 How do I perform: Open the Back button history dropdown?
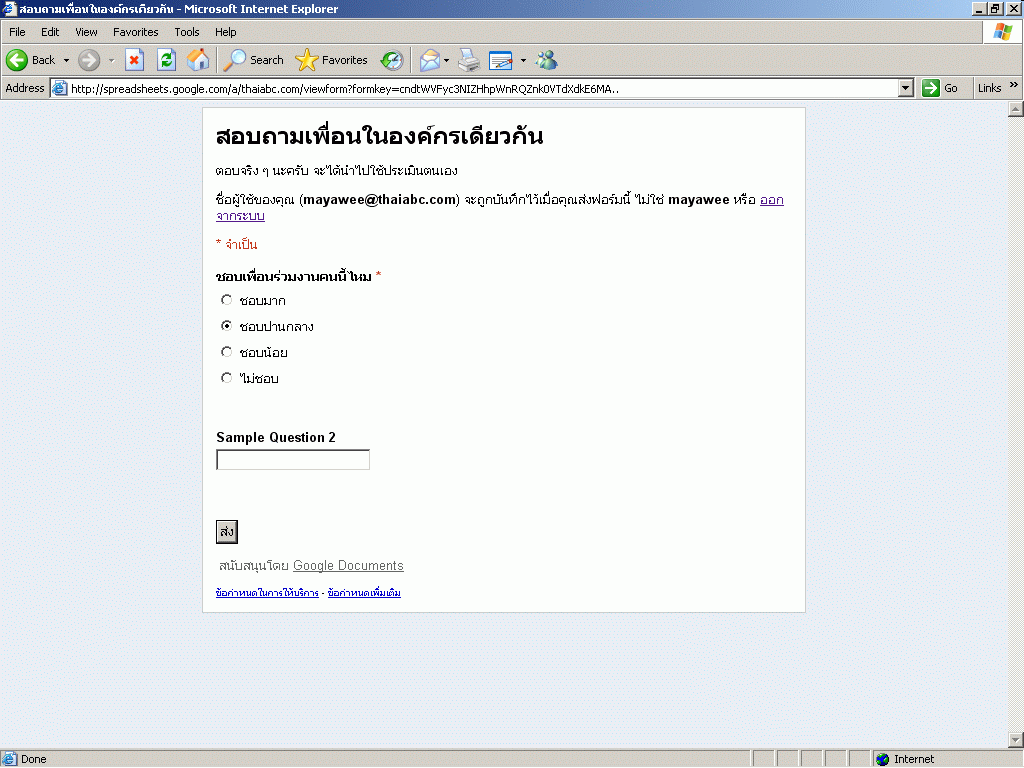click(x=66, y=60)
